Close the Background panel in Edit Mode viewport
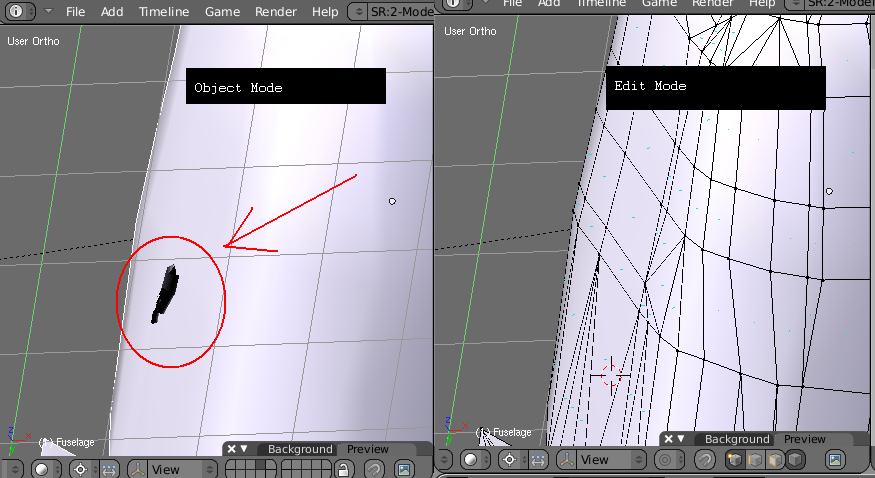Screen dimensions: 875x478 pos(668,438)
